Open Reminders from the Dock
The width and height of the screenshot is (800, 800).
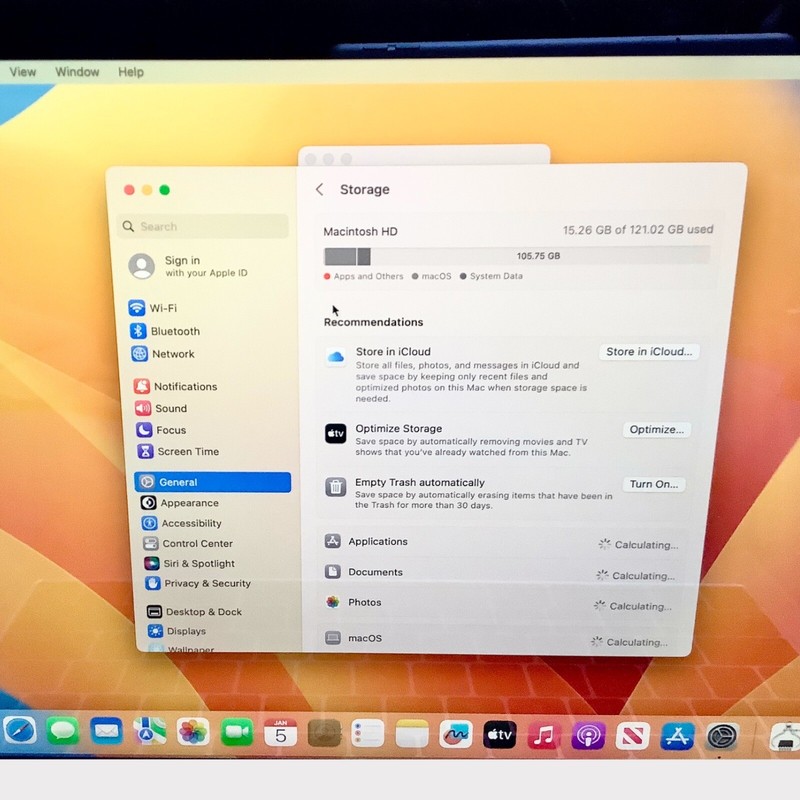(x=368, y=734)
